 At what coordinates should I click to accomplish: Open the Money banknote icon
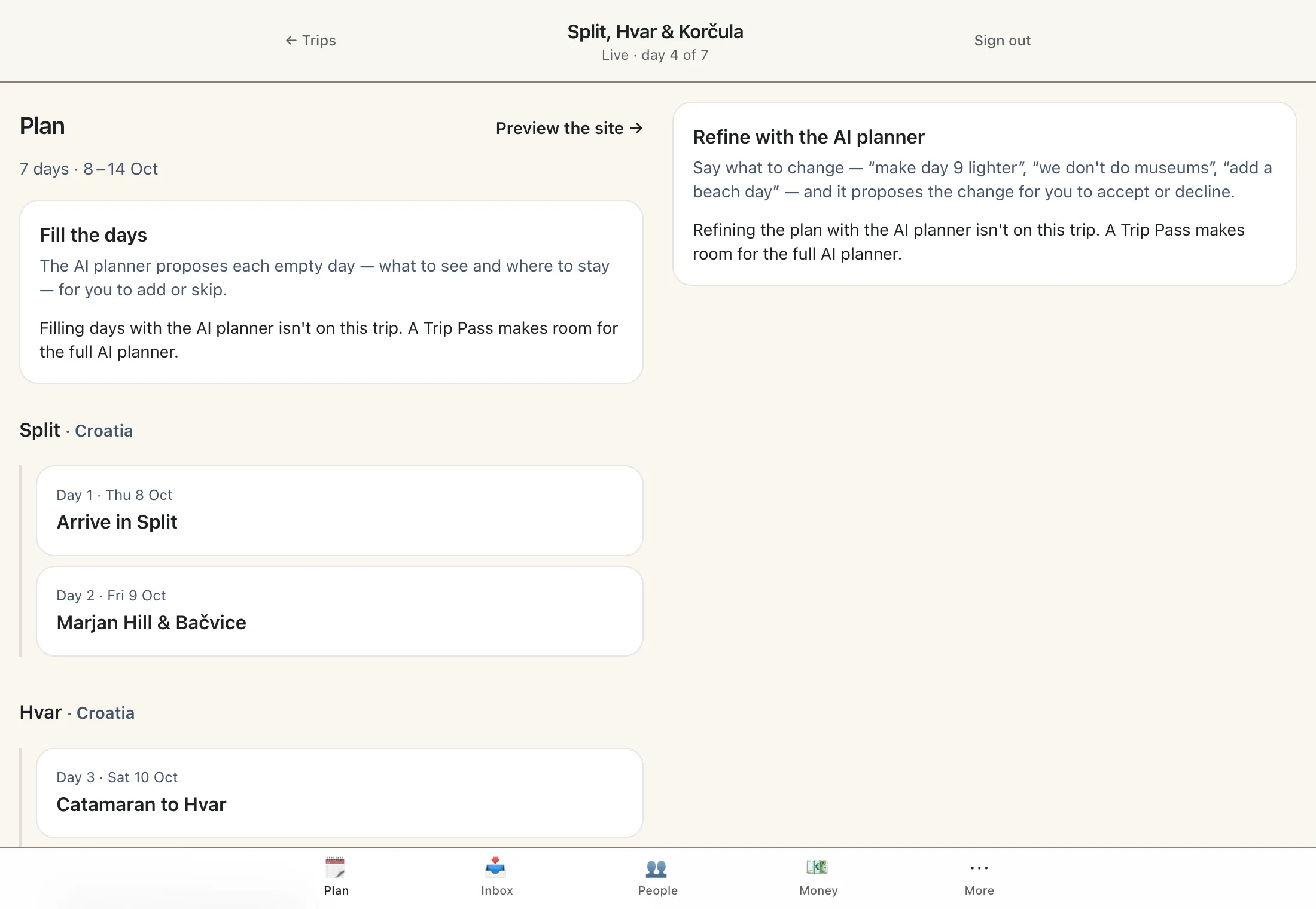[x=817, y=867]
